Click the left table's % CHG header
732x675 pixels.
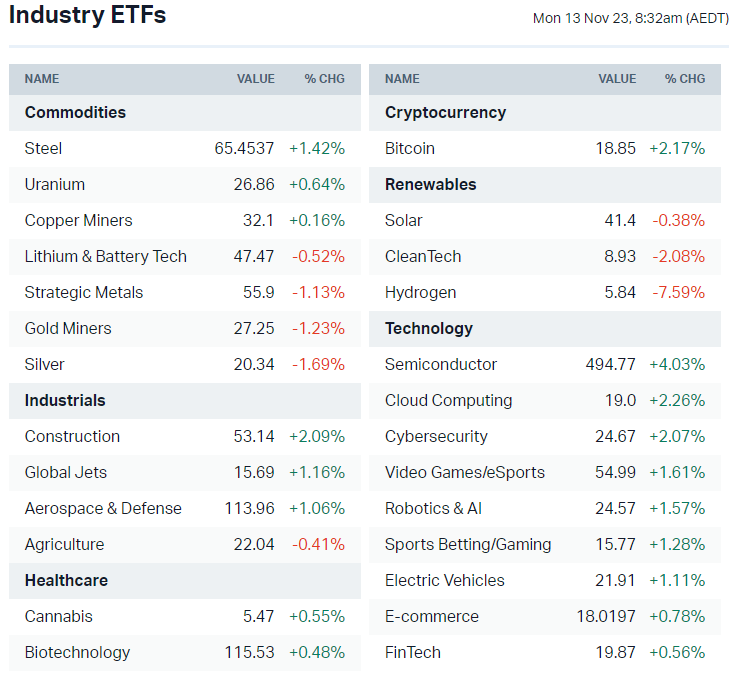point(324,79)
